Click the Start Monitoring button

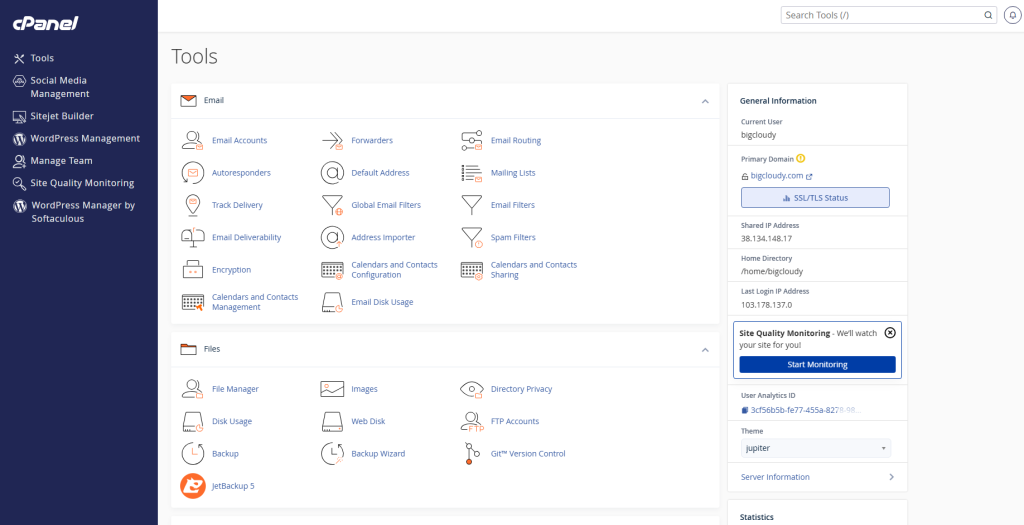pos(818,364)
